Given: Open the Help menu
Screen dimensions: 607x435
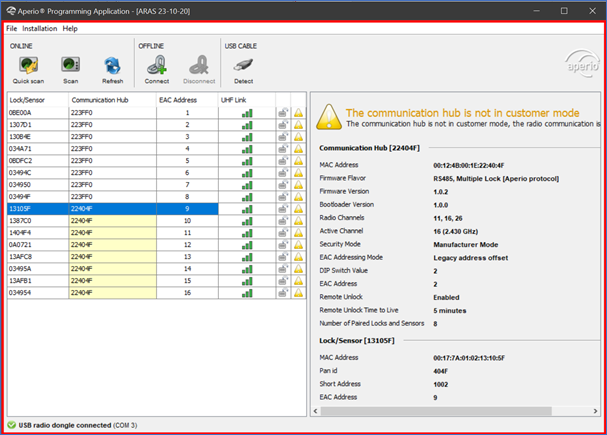Looking at the screenshot, I should (x=70, y=29).
